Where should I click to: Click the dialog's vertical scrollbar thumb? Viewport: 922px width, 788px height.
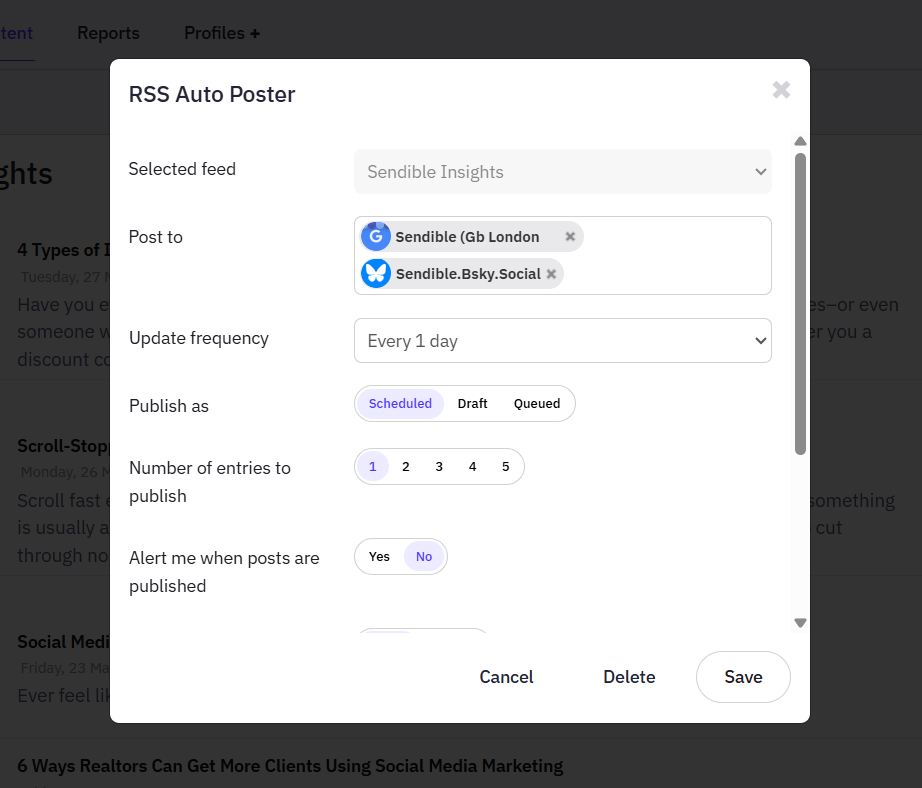point(800,304)
